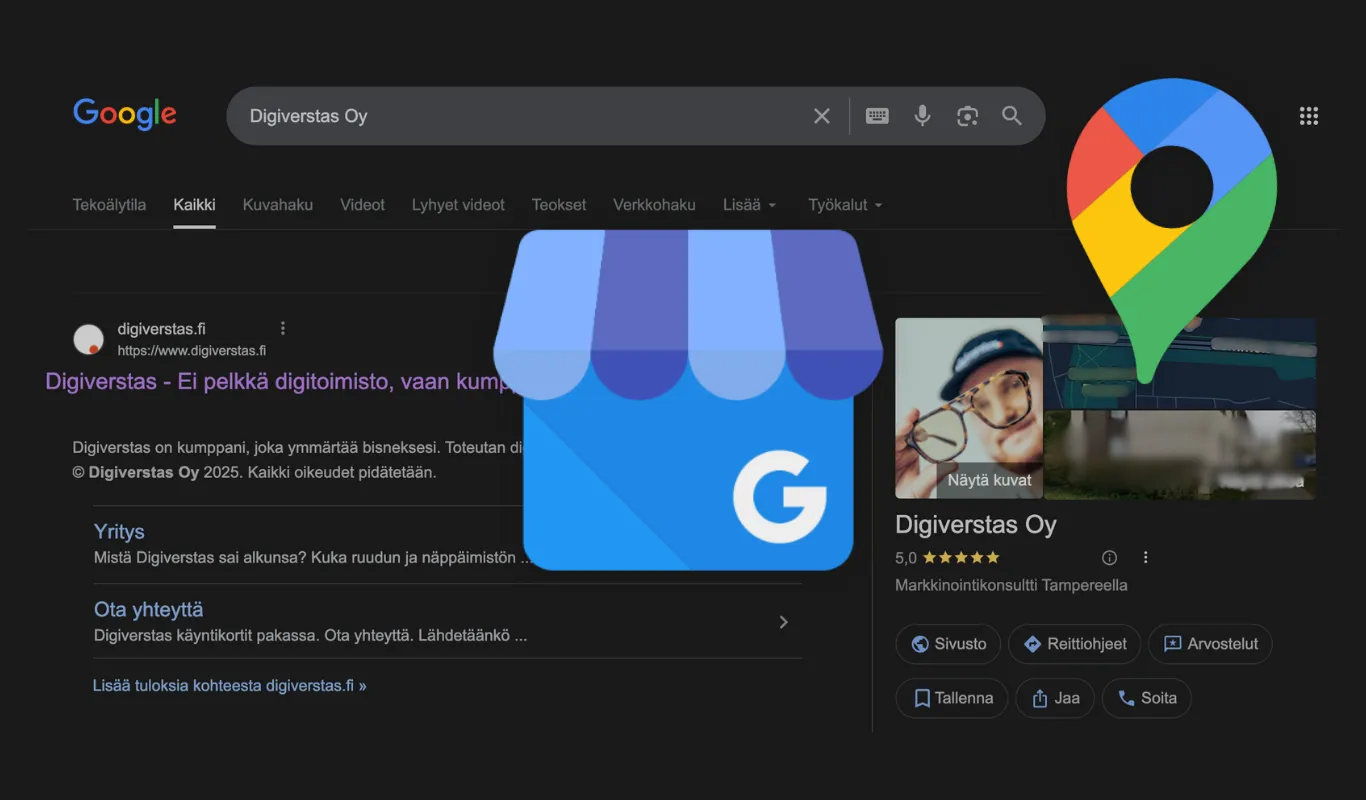Open the Ota yhteyttä sitelink
Screen dimensions: 1366x800
149,609
